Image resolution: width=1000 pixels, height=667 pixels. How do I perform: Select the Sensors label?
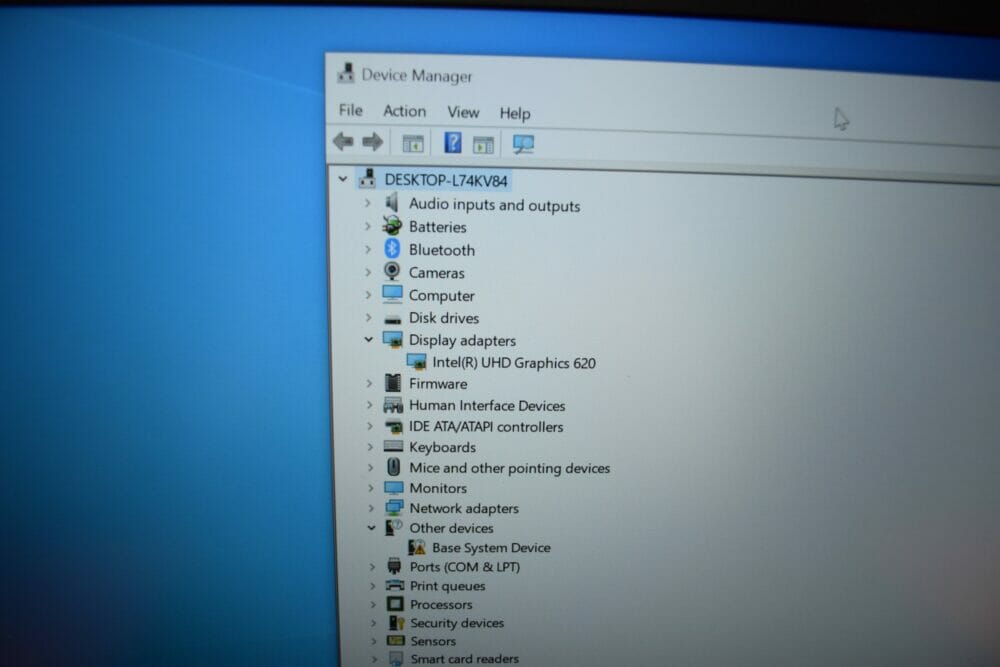(433, 641)
